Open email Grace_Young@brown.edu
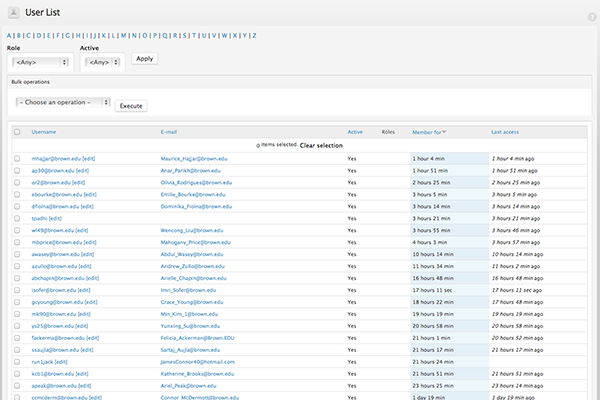 tap(192, 302)
